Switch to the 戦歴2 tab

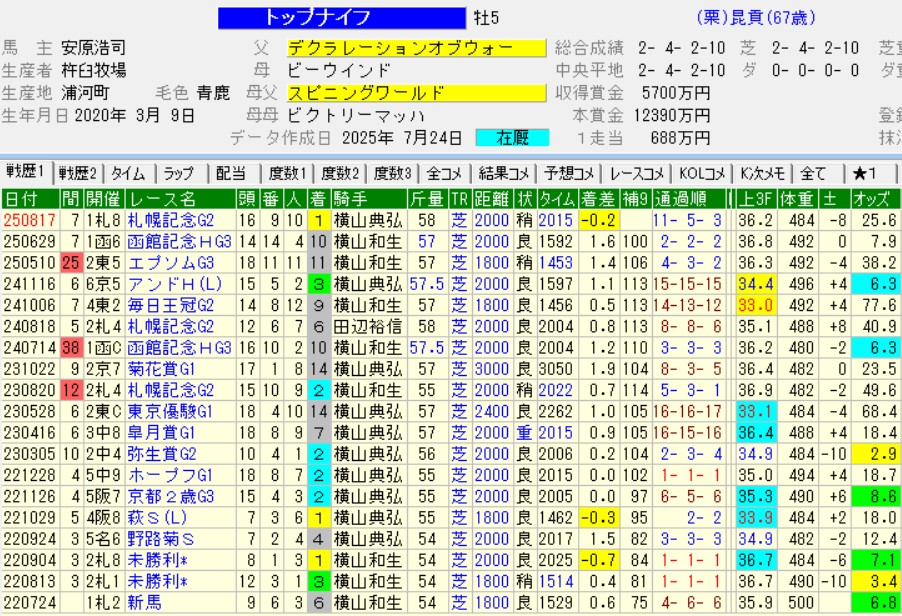pos(78,173)
